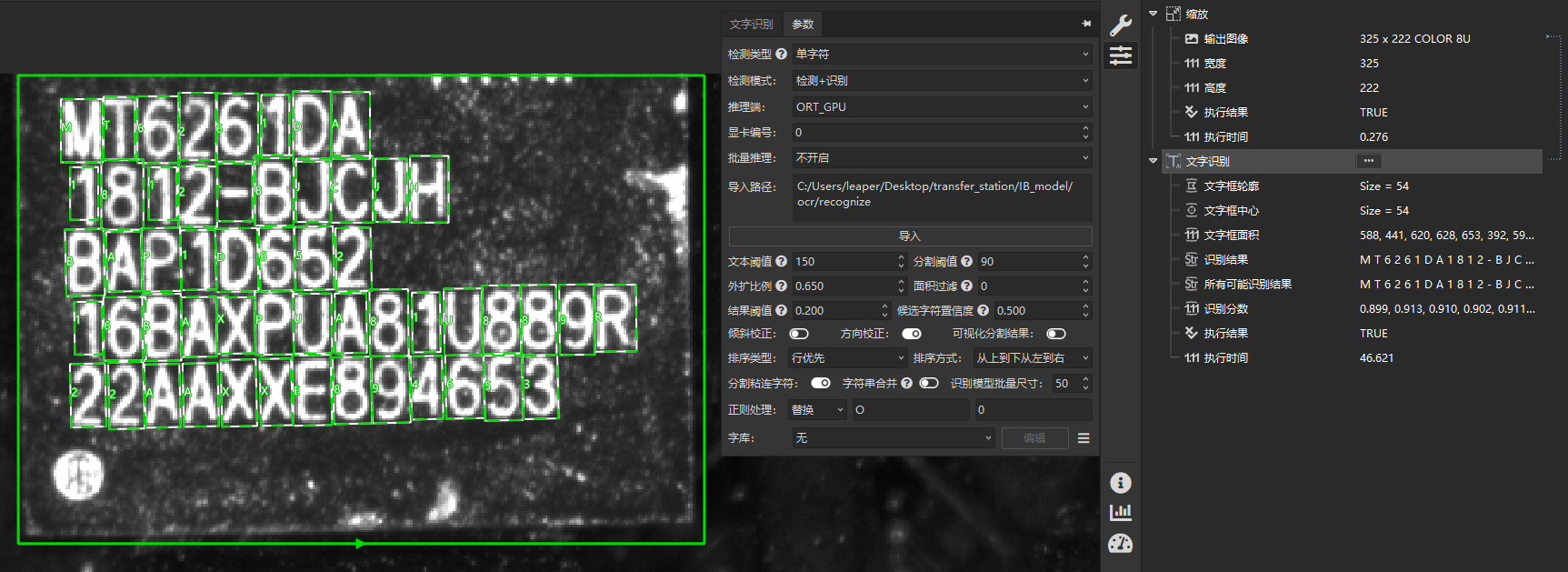Enable the 倾斜校正 toggle

[799, 334]
